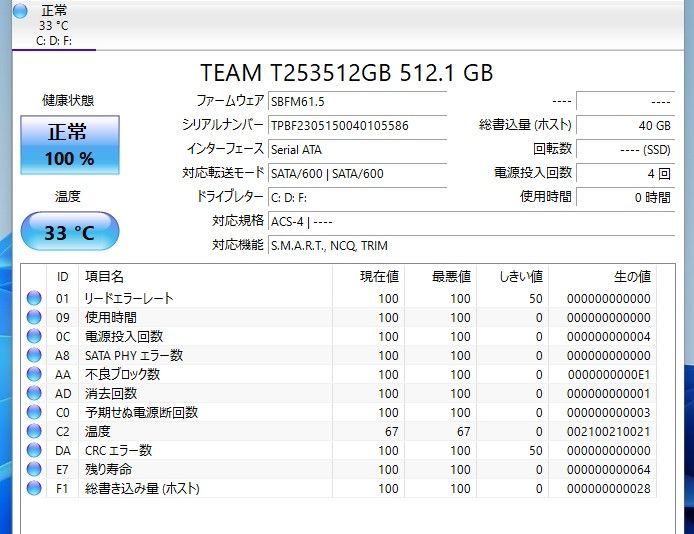
Task: Select the disk tab showing C: D: F:
Action: coord(54,25)
